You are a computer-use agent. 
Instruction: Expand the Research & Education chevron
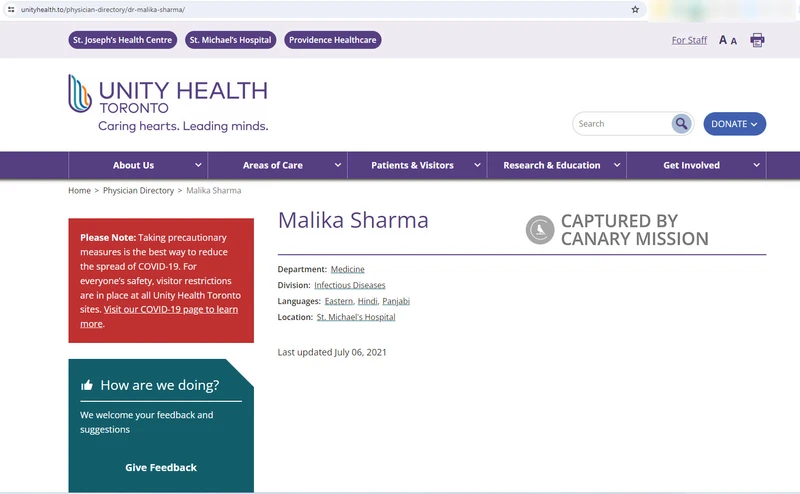(617, 165)
